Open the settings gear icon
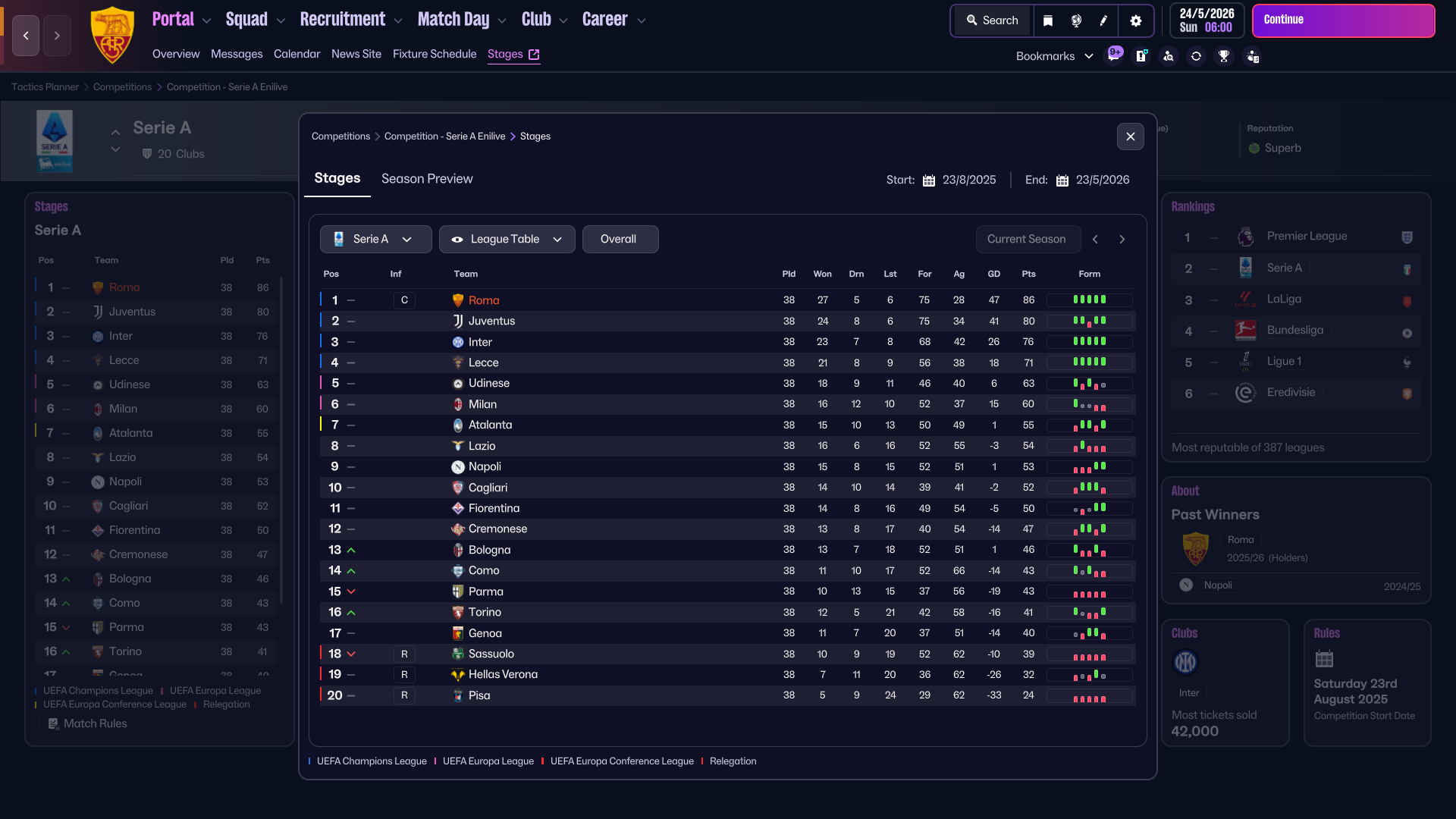Image resolution: width=1456 pixels, height=819 pixels. coord(1135,20)
